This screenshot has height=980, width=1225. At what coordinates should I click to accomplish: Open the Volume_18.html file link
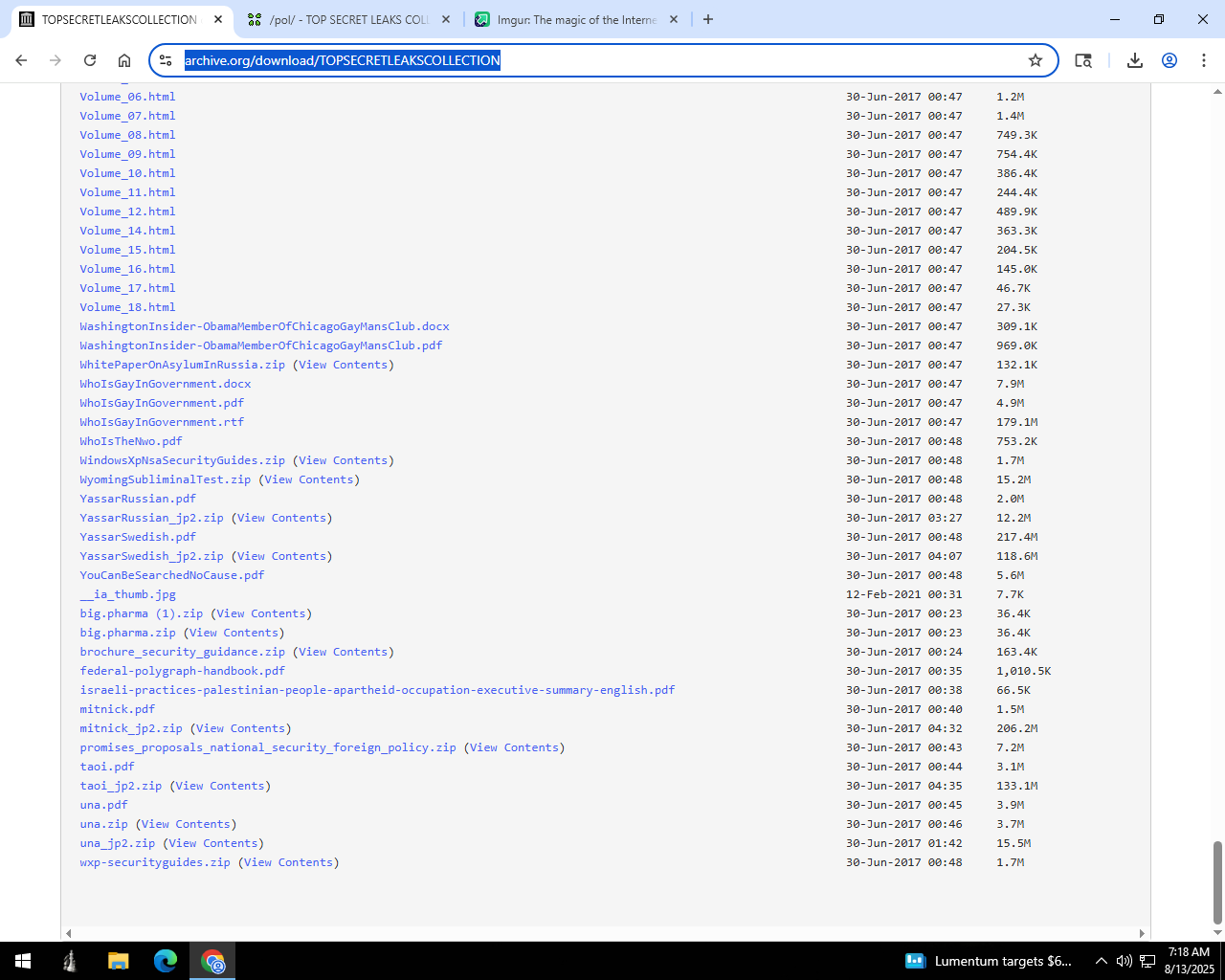click(x=127, y=307)
